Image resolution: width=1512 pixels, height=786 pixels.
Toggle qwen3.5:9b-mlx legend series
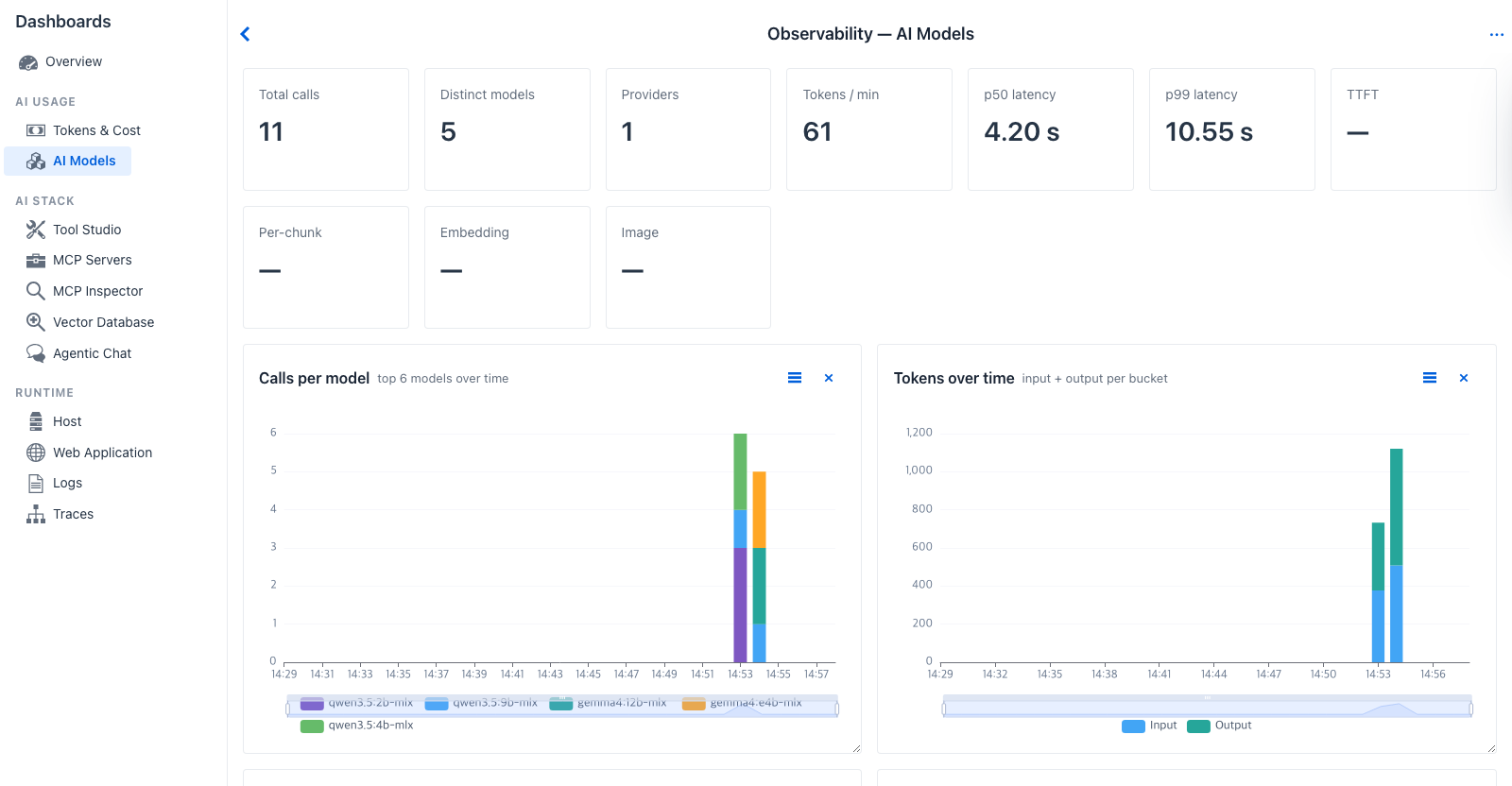481,703
